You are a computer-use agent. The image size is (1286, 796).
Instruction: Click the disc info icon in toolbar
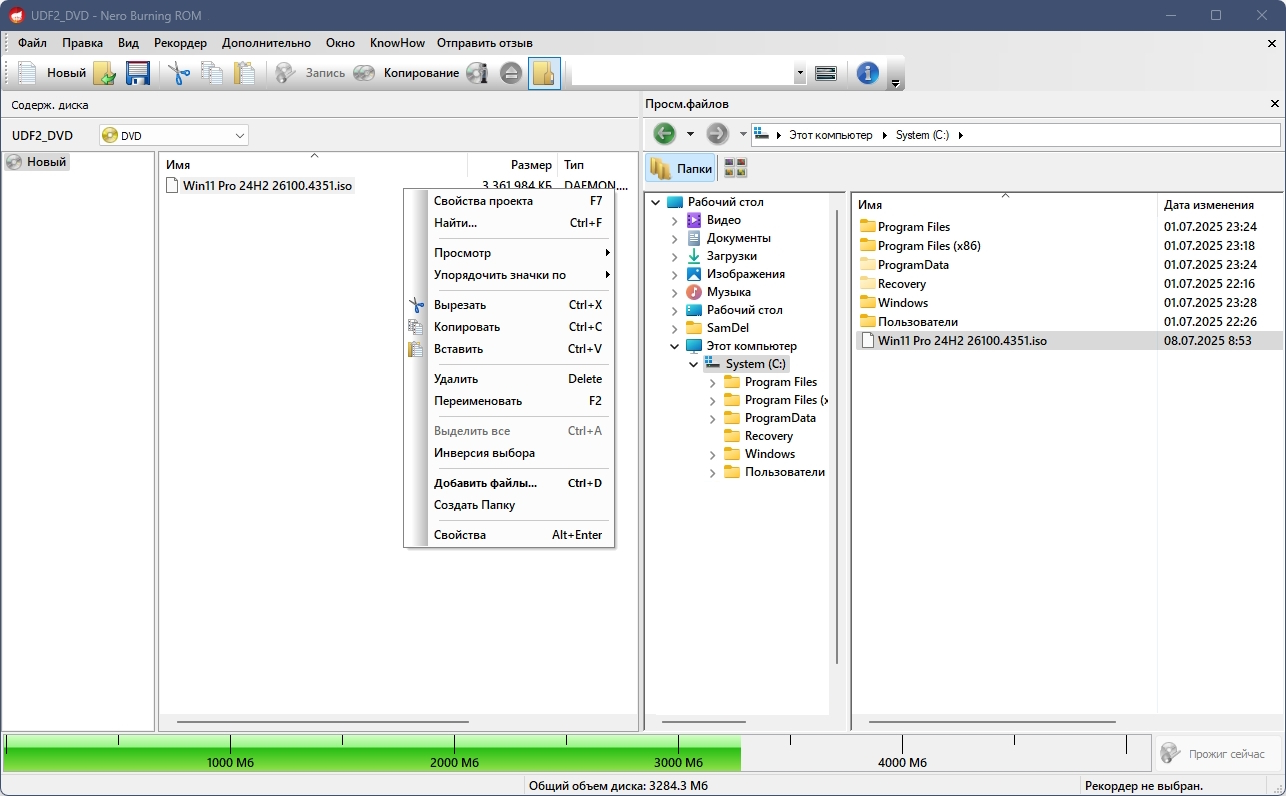click(x=478, y=73)
